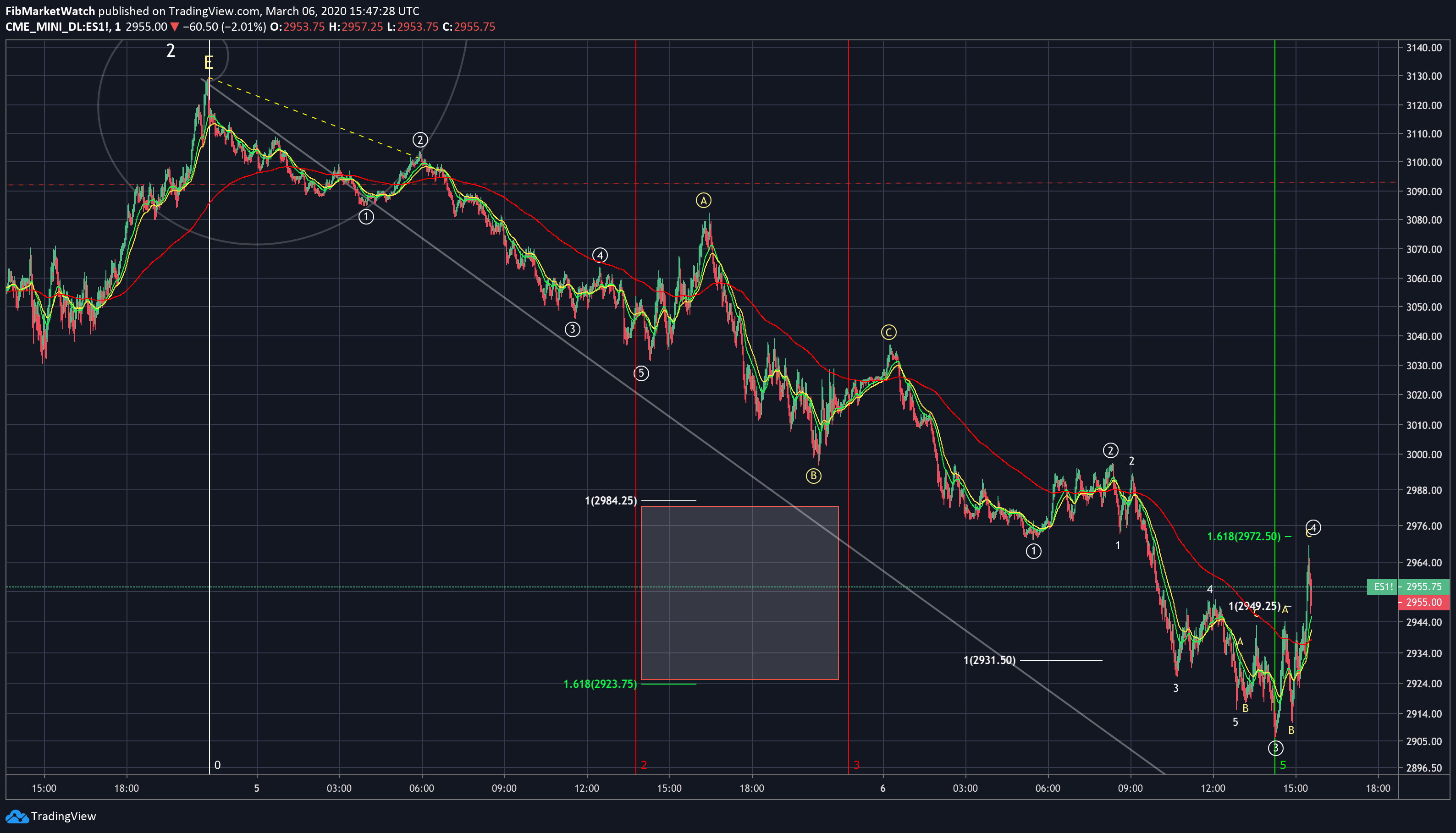Click the red 2955.00 price tag

pyautogui.click(x=1424, y=603)
